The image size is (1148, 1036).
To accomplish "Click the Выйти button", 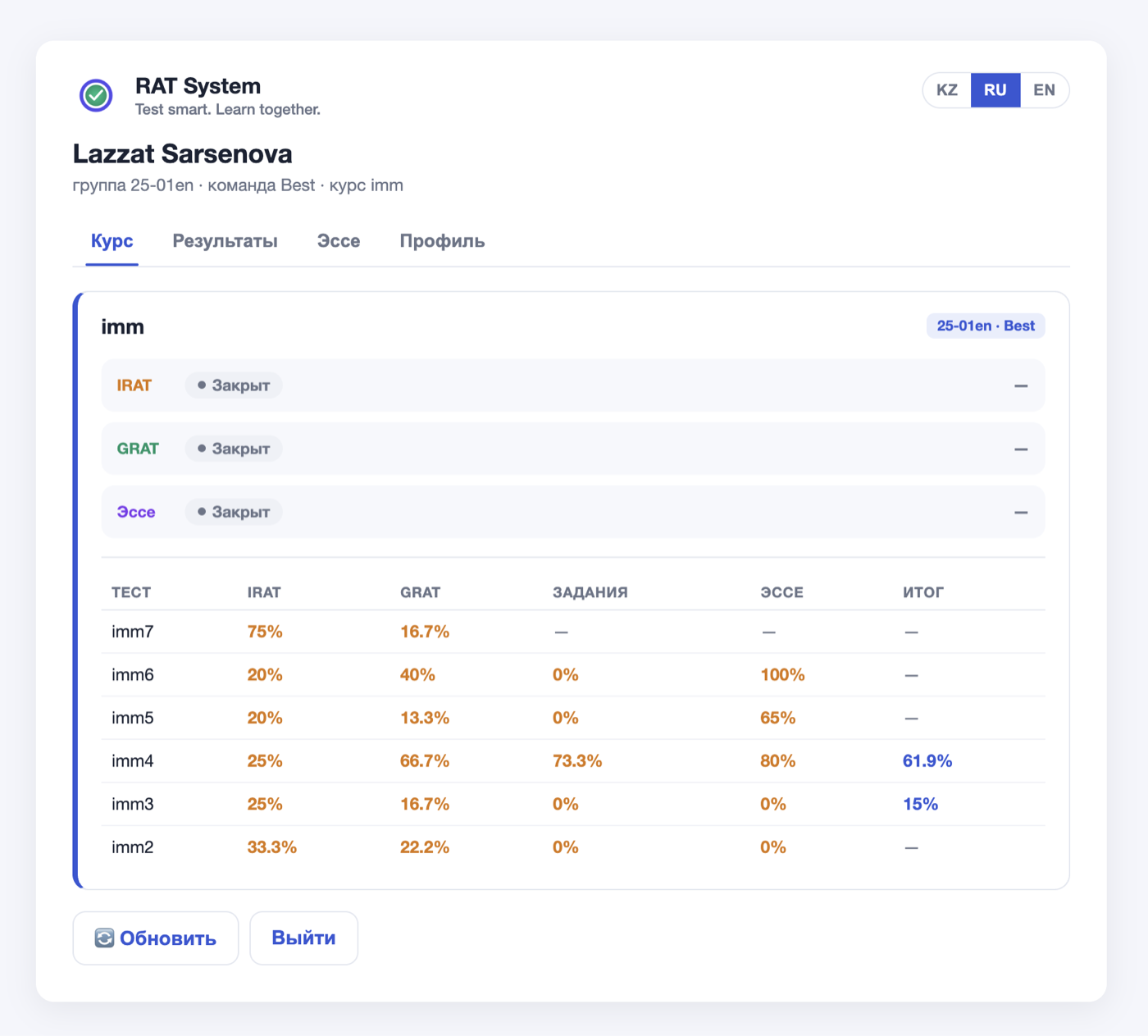I will pos(304,938).
